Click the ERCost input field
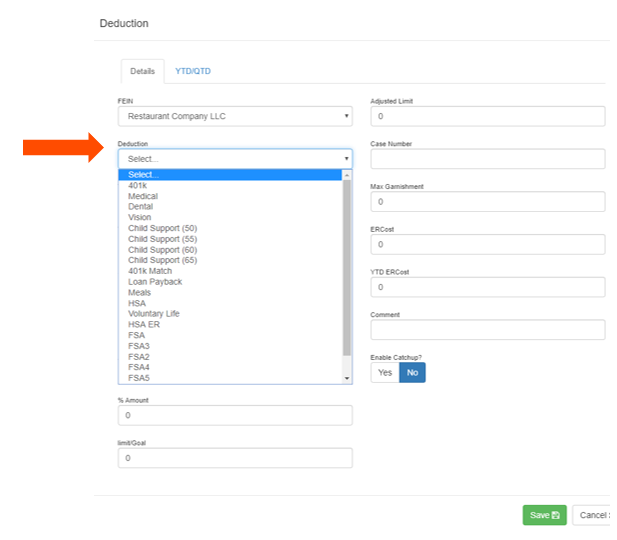Viewport: 617px width, 540px height. pos(488,244)
